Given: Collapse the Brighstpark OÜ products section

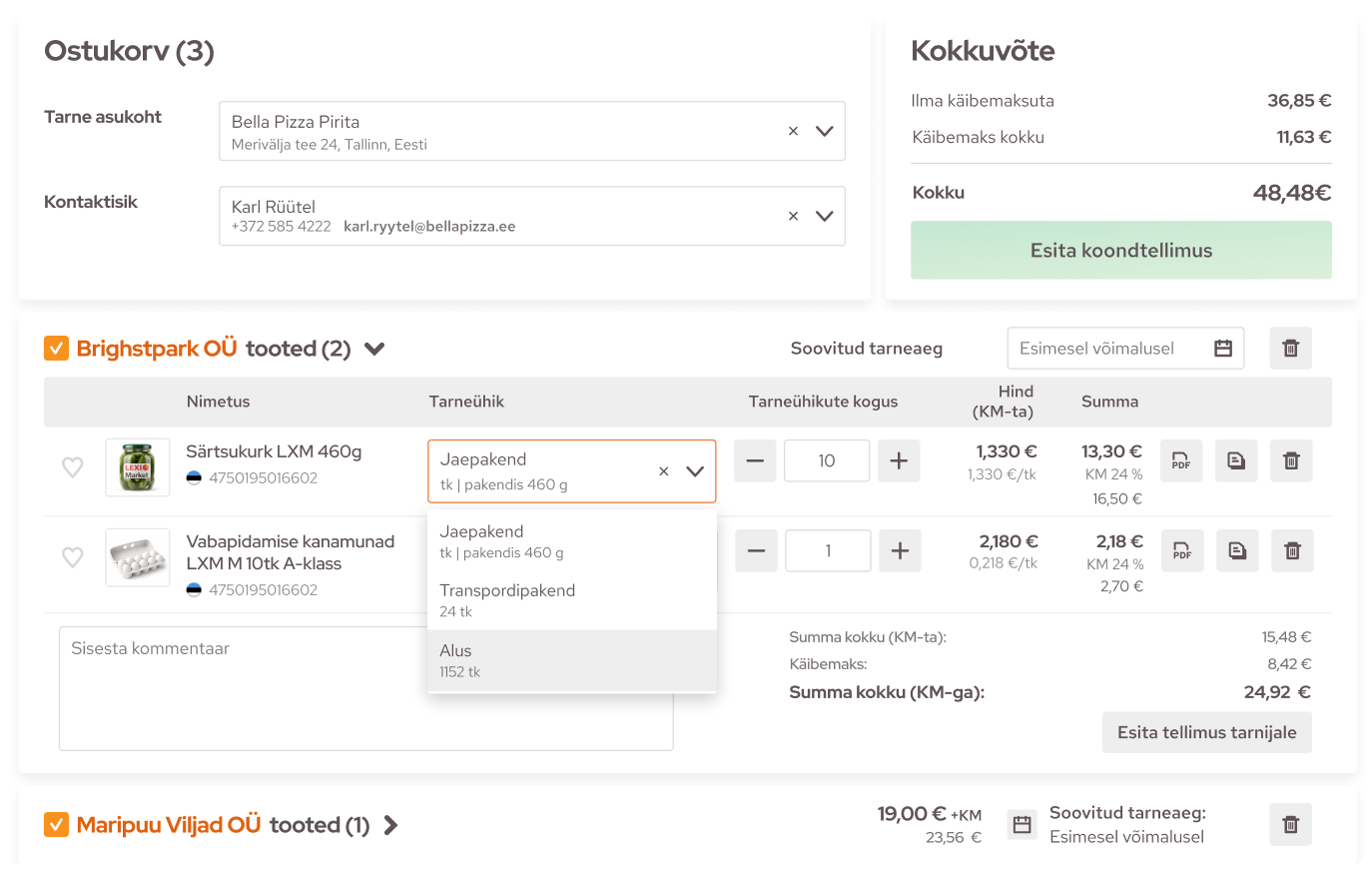Looking at the screenshot, I should click(374, 350).
